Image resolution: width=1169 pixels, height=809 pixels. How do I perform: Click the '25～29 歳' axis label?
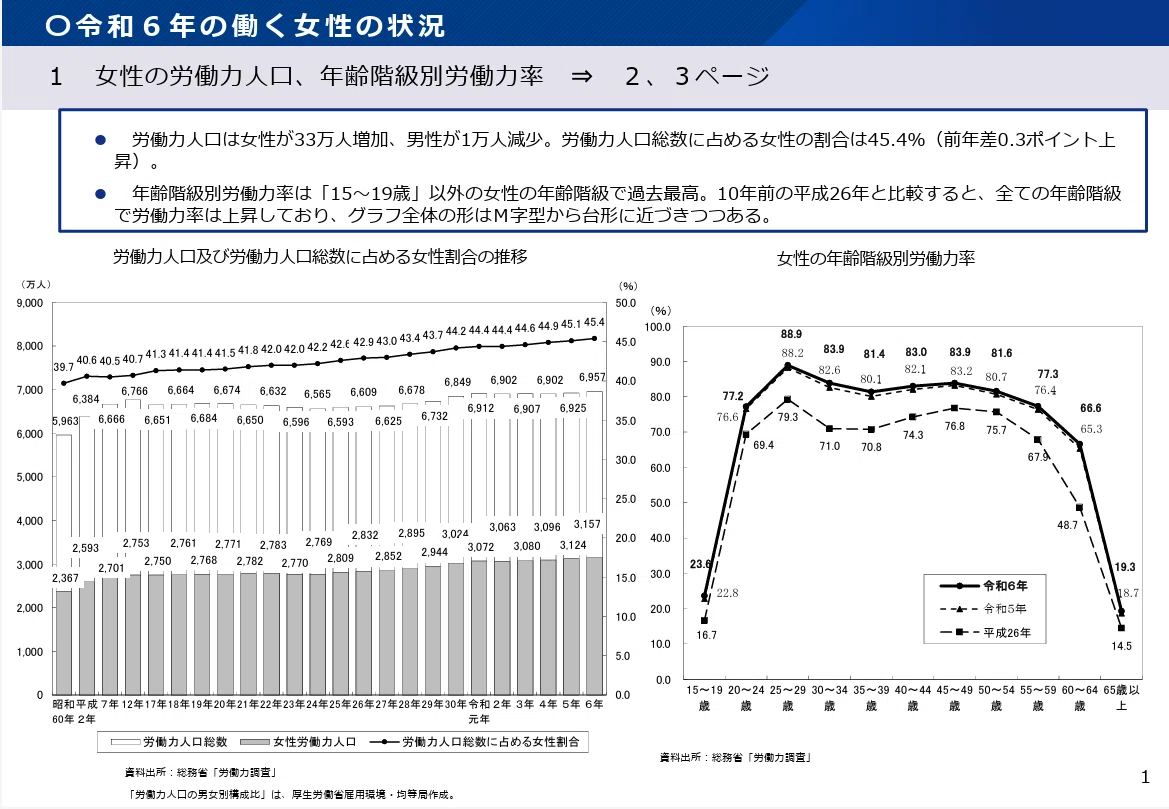click(788, 698)
